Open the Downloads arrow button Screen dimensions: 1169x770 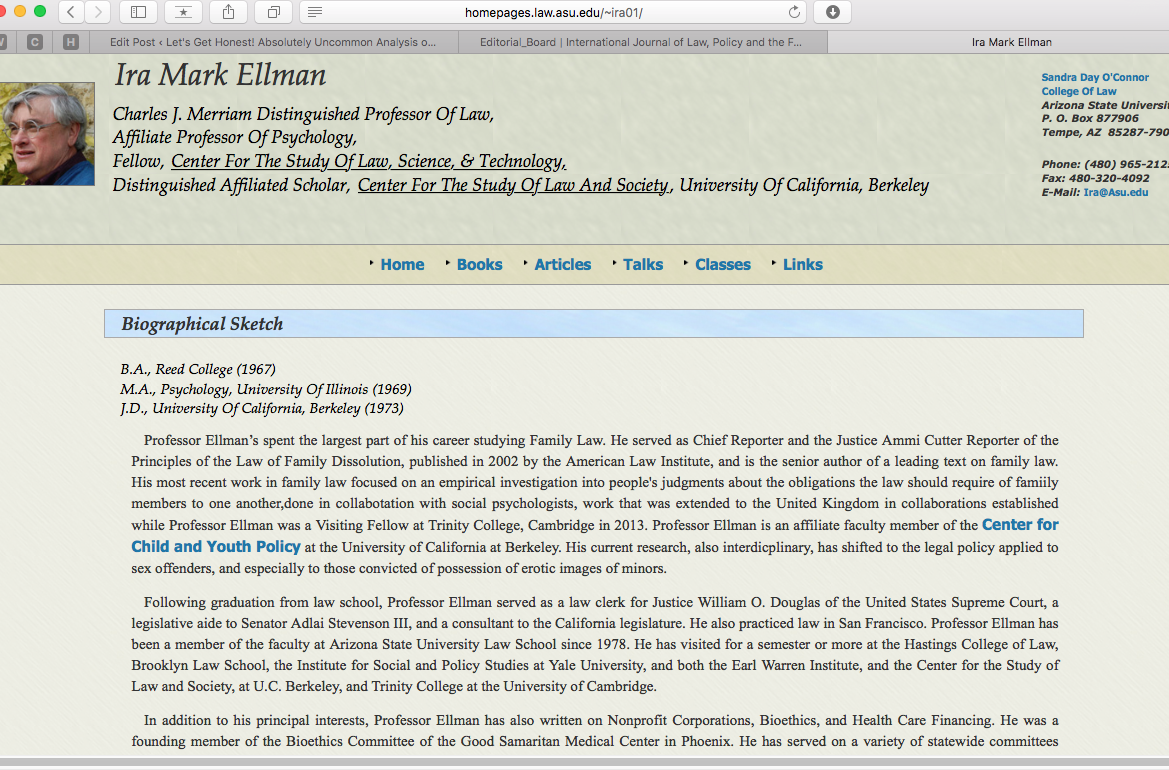[x=833, y=12]
